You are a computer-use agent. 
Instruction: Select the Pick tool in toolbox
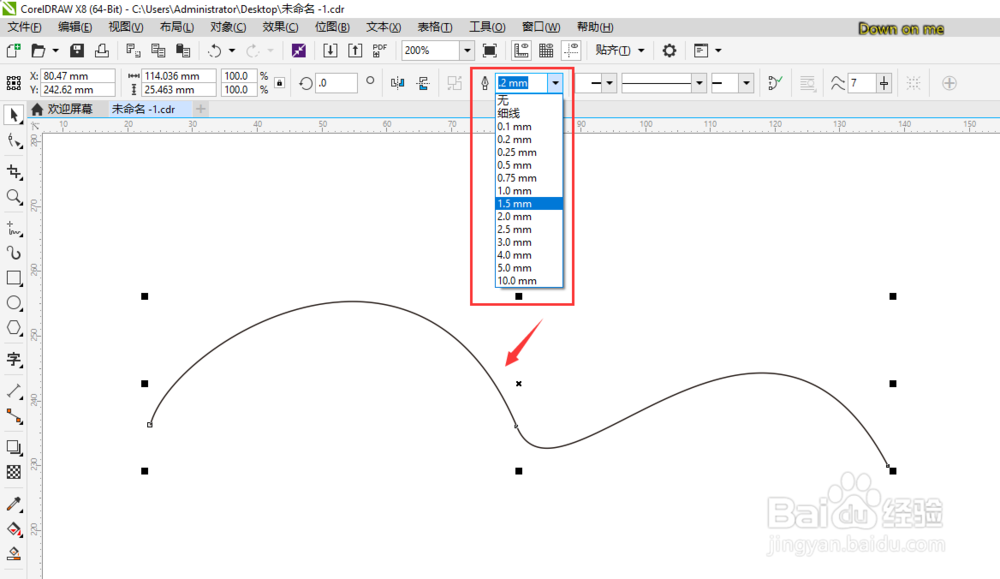(13, 115)
